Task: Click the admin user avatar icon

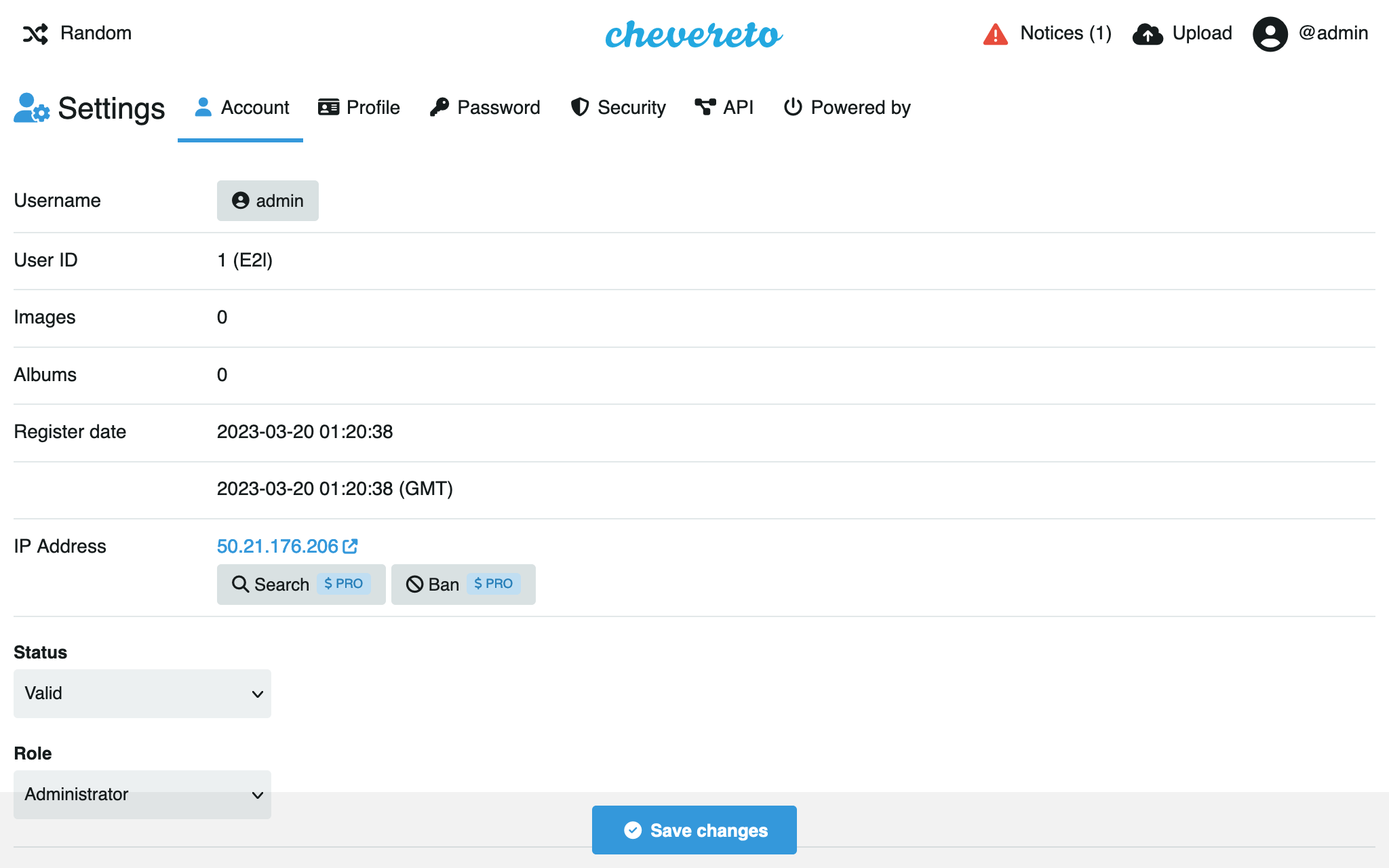Action: click(1270, 34)
